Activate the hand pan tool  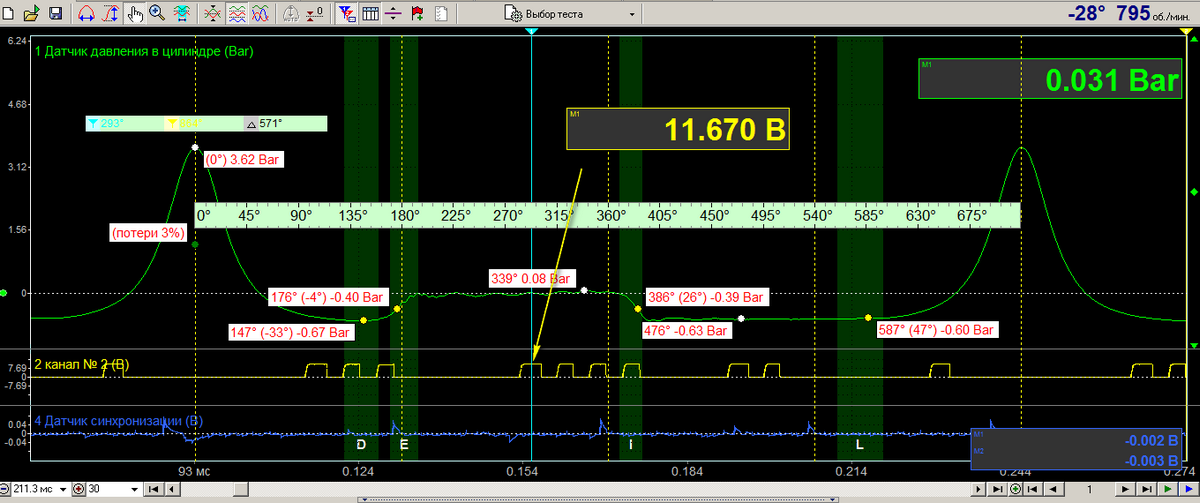pyautogui.click(x=135, y=14)
